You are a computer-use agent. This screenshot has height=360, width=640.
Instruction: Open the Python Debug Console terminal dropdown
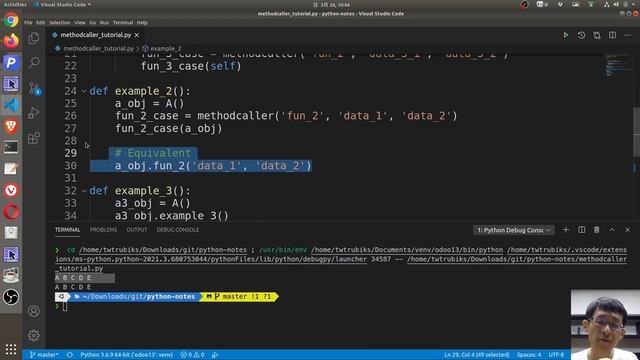513,230
